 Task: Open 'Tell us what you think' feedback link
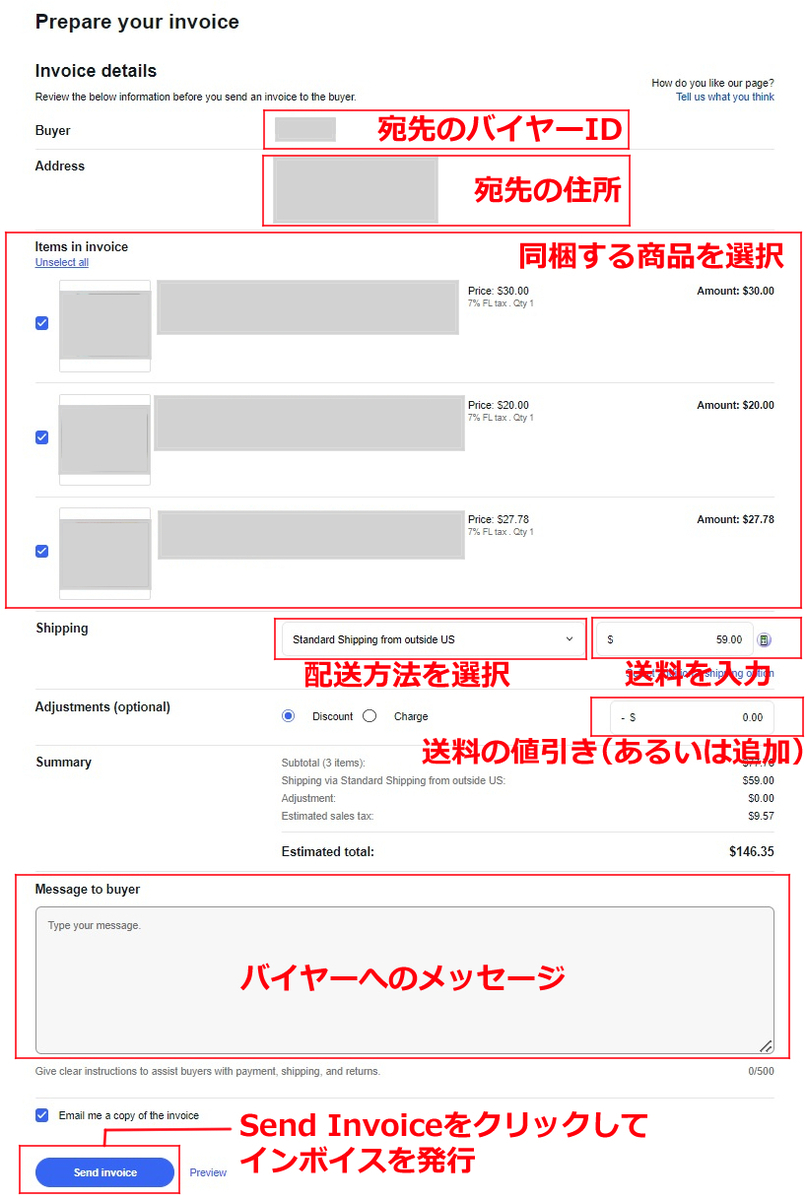pos(725,97)
